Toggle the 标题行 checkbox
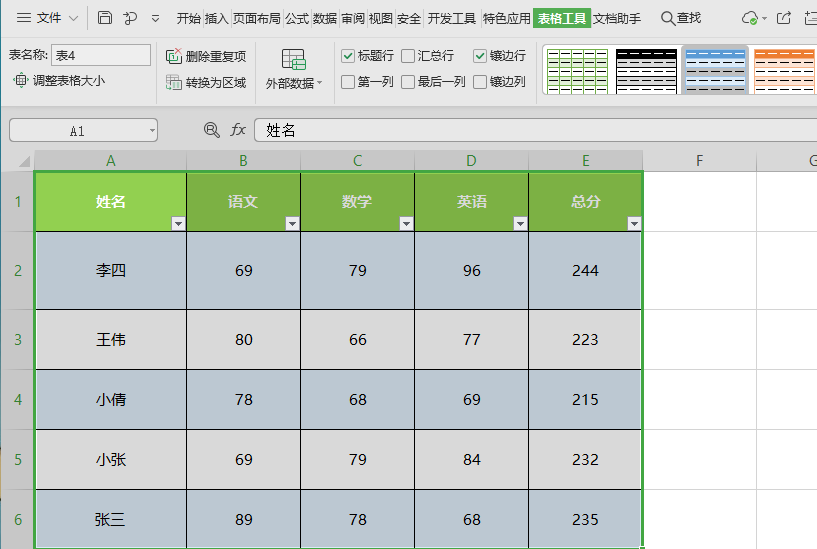 coord(348,56)
